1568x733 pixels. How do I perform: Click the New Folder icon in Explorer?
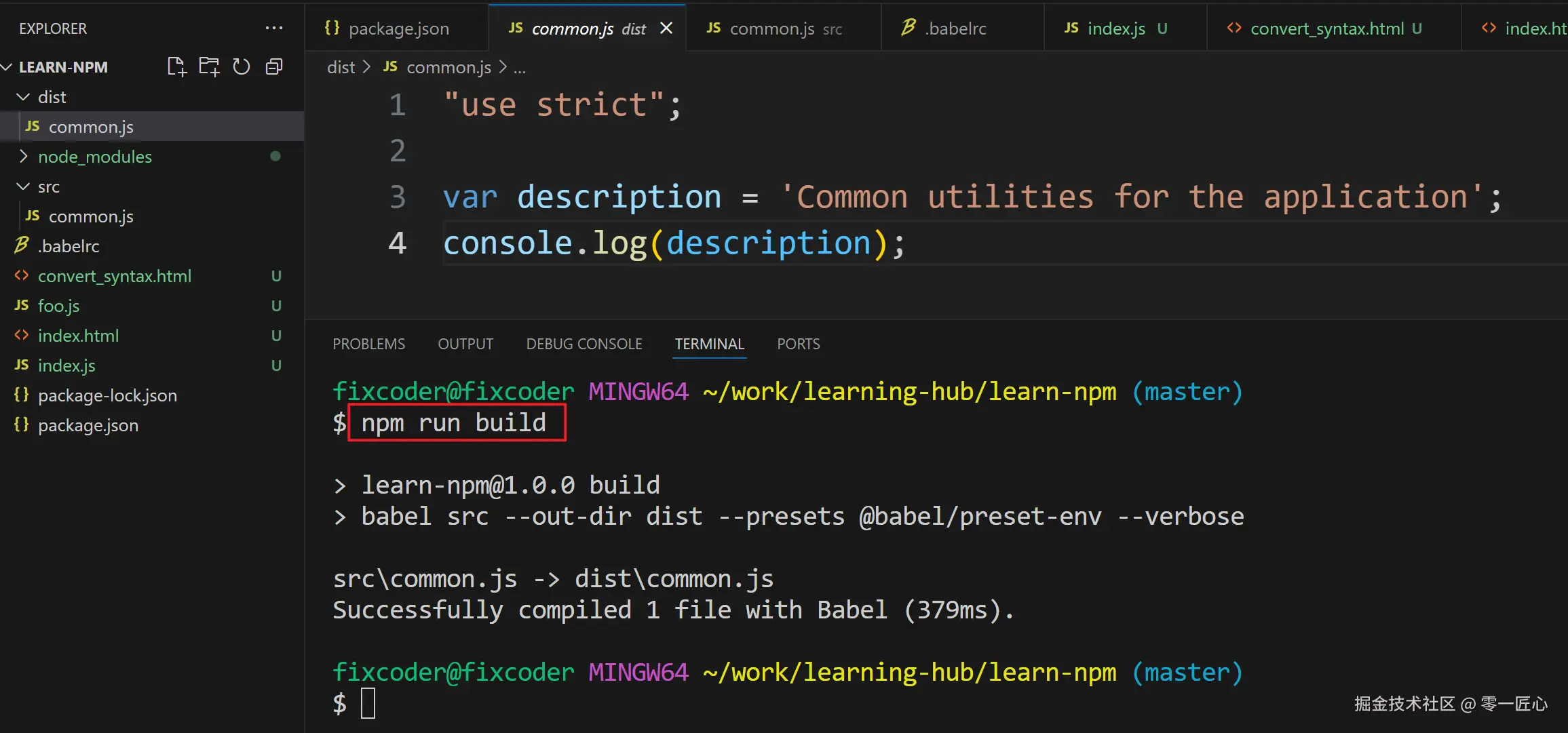pyautogui.click(x=209, y=66)
